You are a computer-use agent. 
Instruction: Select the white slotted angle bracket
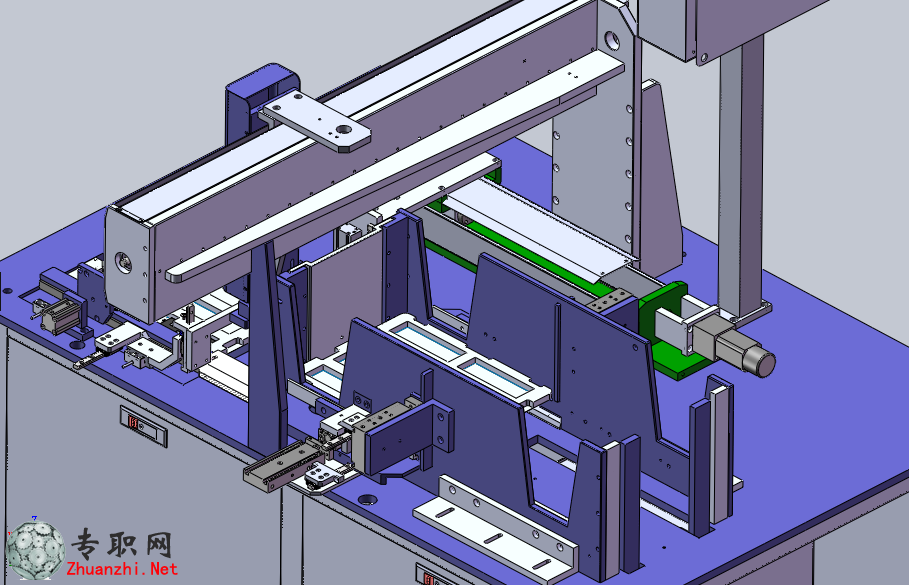pyautogui.click(x=496, y=529)
